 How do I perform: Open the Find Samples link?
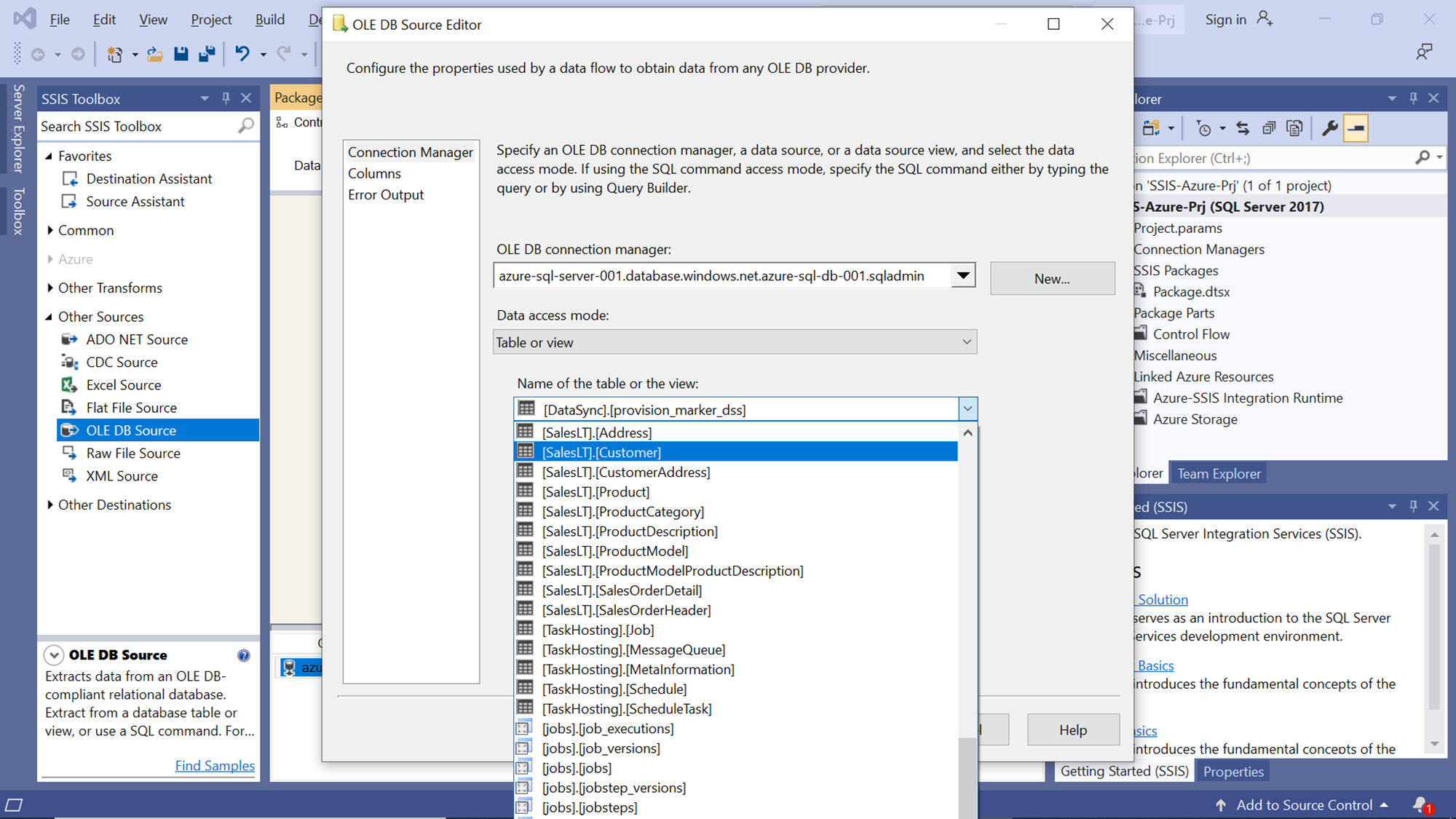click(215, 765)
